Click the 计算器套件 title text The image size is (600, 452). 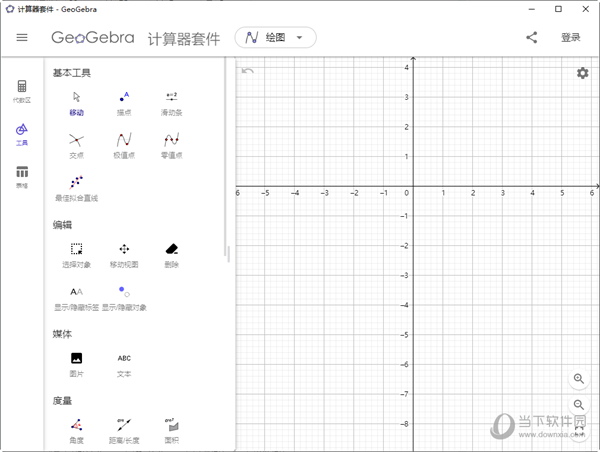184,39
